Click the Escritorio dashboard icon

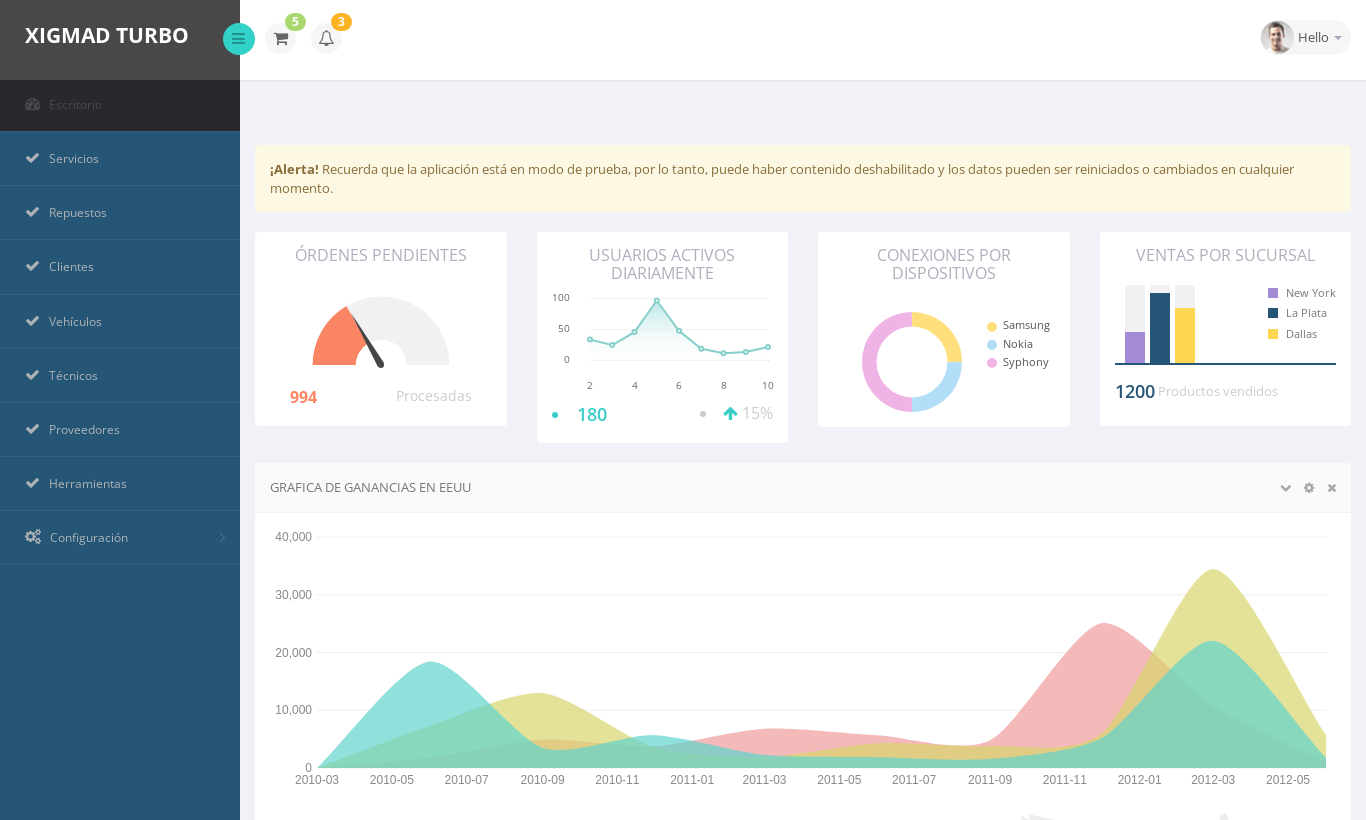pos(32,104)
